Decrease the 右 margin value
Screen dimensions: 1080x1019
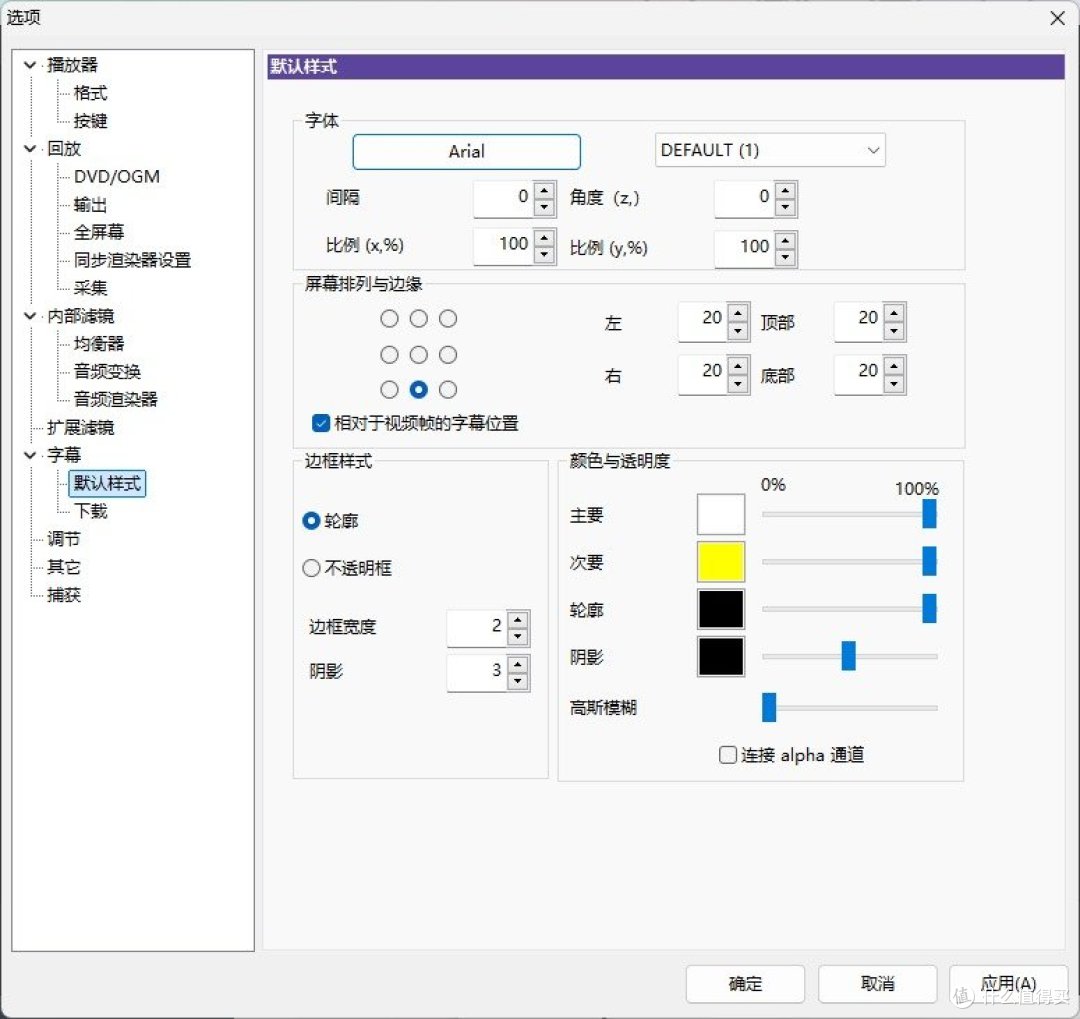tap(738, 384)
